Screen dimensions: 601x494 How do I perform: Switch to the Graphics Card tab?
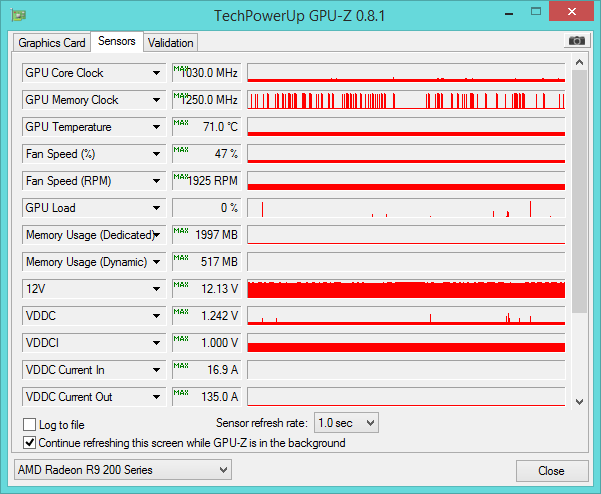coord(52,43)
